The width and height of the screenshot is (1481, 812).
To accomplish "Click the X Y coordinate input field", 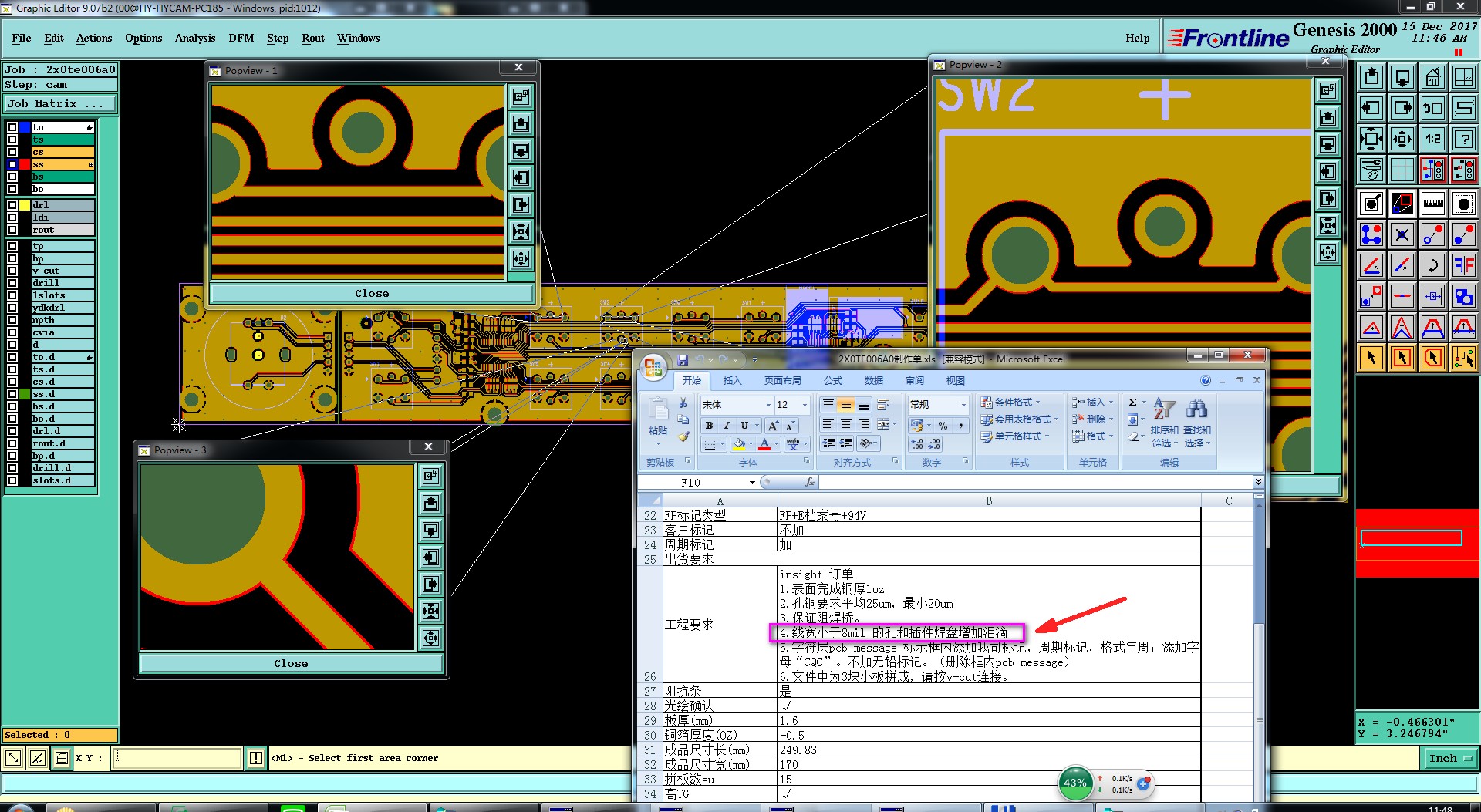I will click(x=178, y=758).
